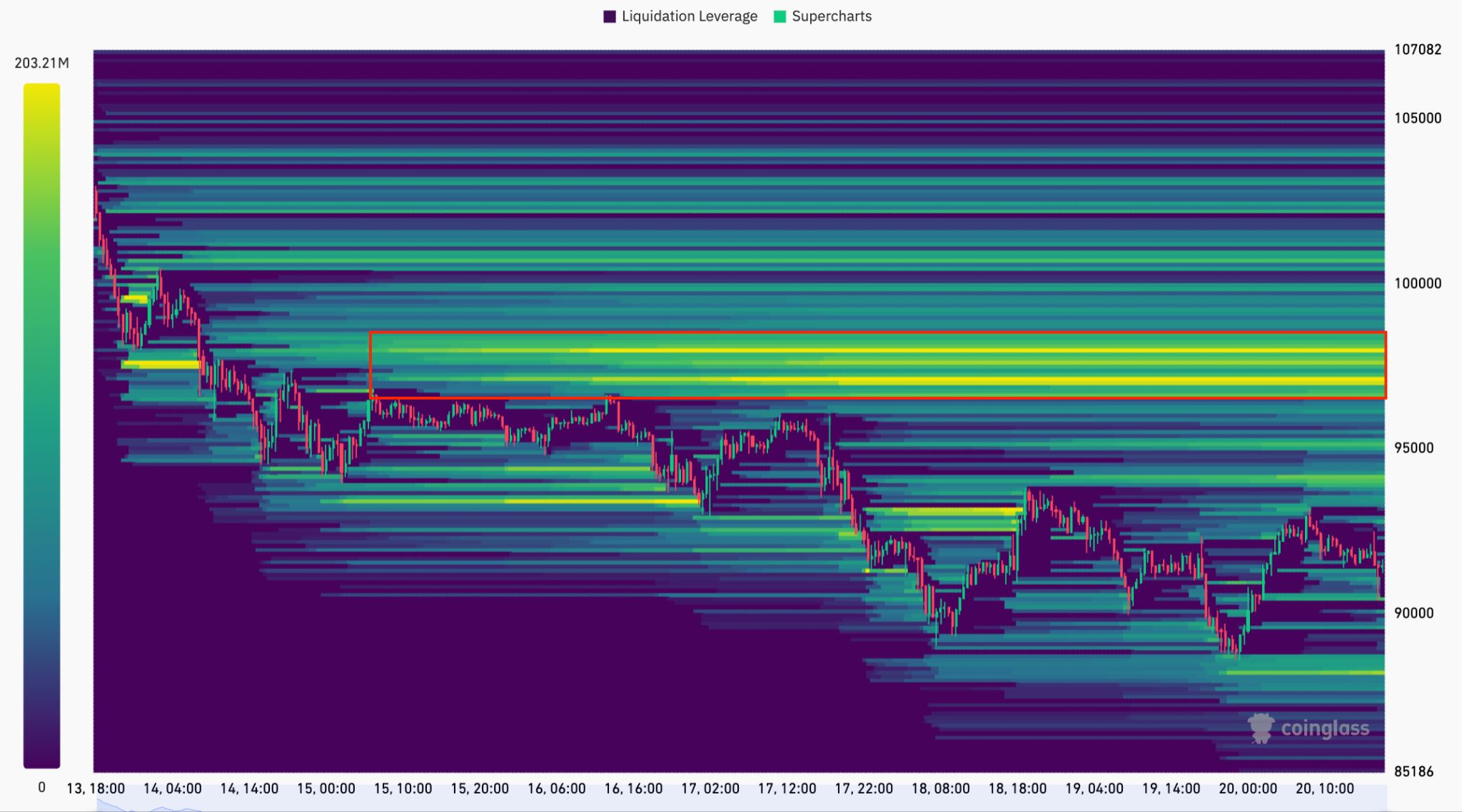Click the green Supercharts legend swatch
The height and width of the screenshot is (812, 1462).
[x=780, y=16]
